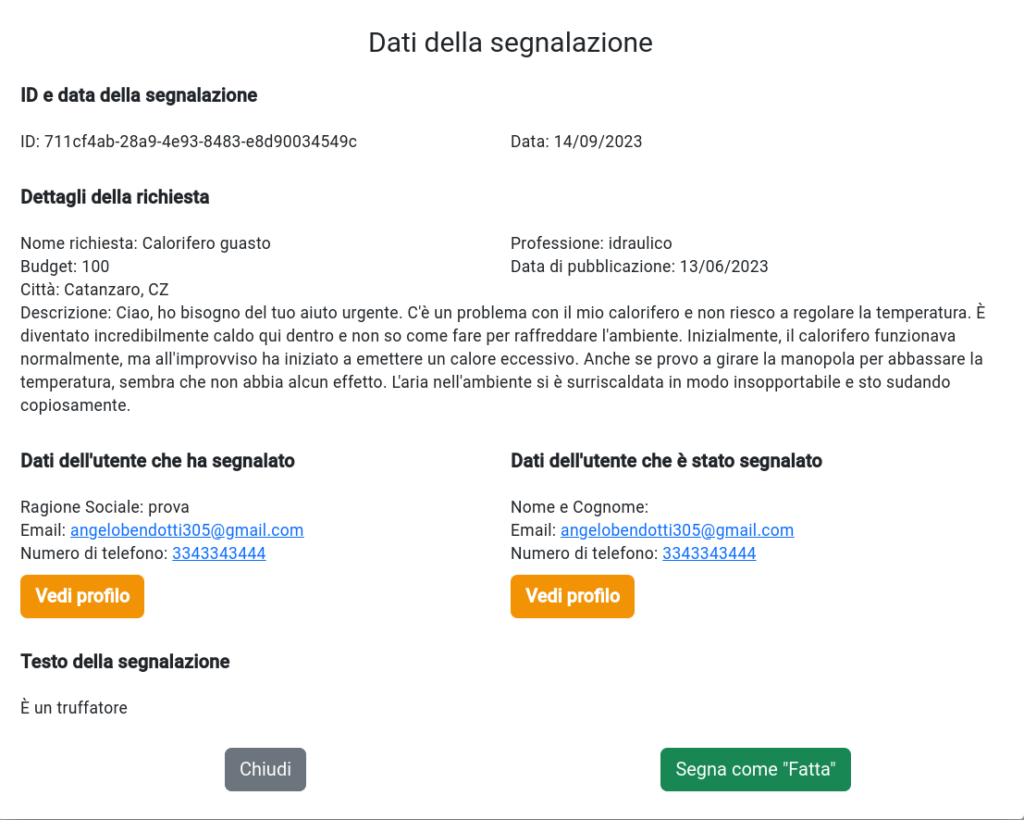Click the publication date 13/06/2023
The height and width of the screenshot is (820, 1024).
coord(724,266)
